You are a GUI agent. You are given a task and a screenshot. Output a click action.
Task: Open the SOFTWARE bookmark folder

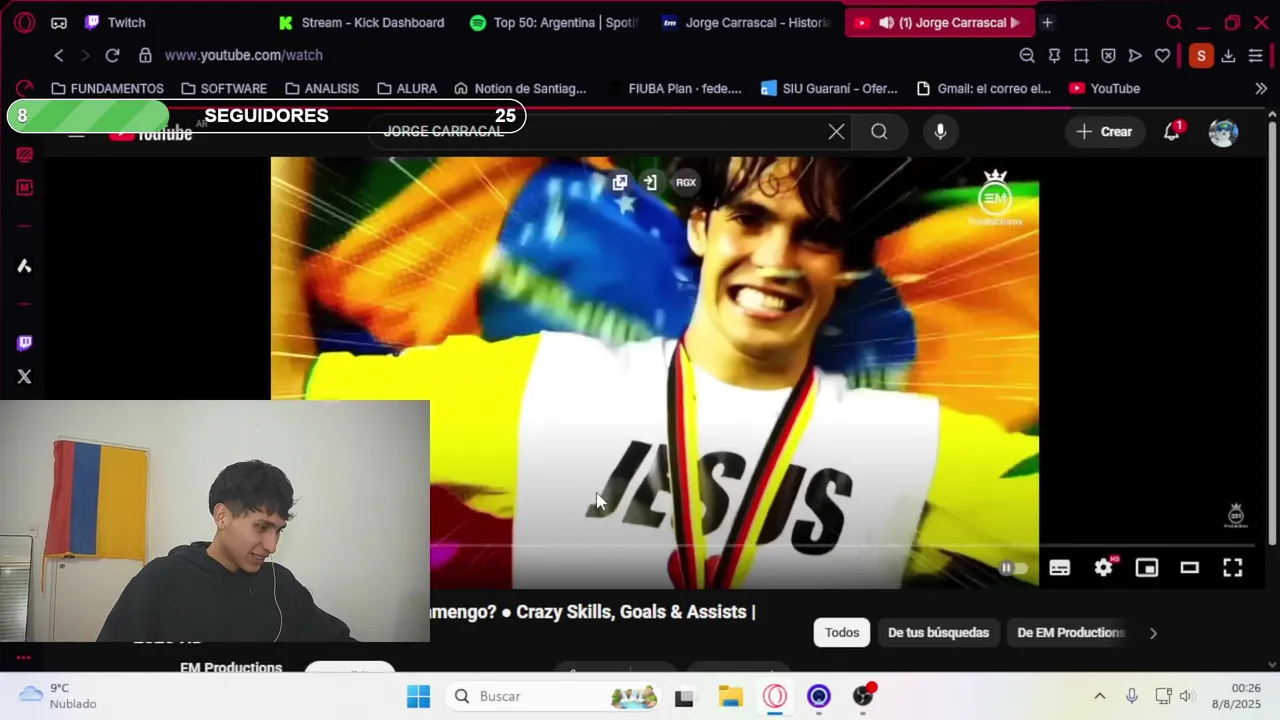tap(224, 89)
